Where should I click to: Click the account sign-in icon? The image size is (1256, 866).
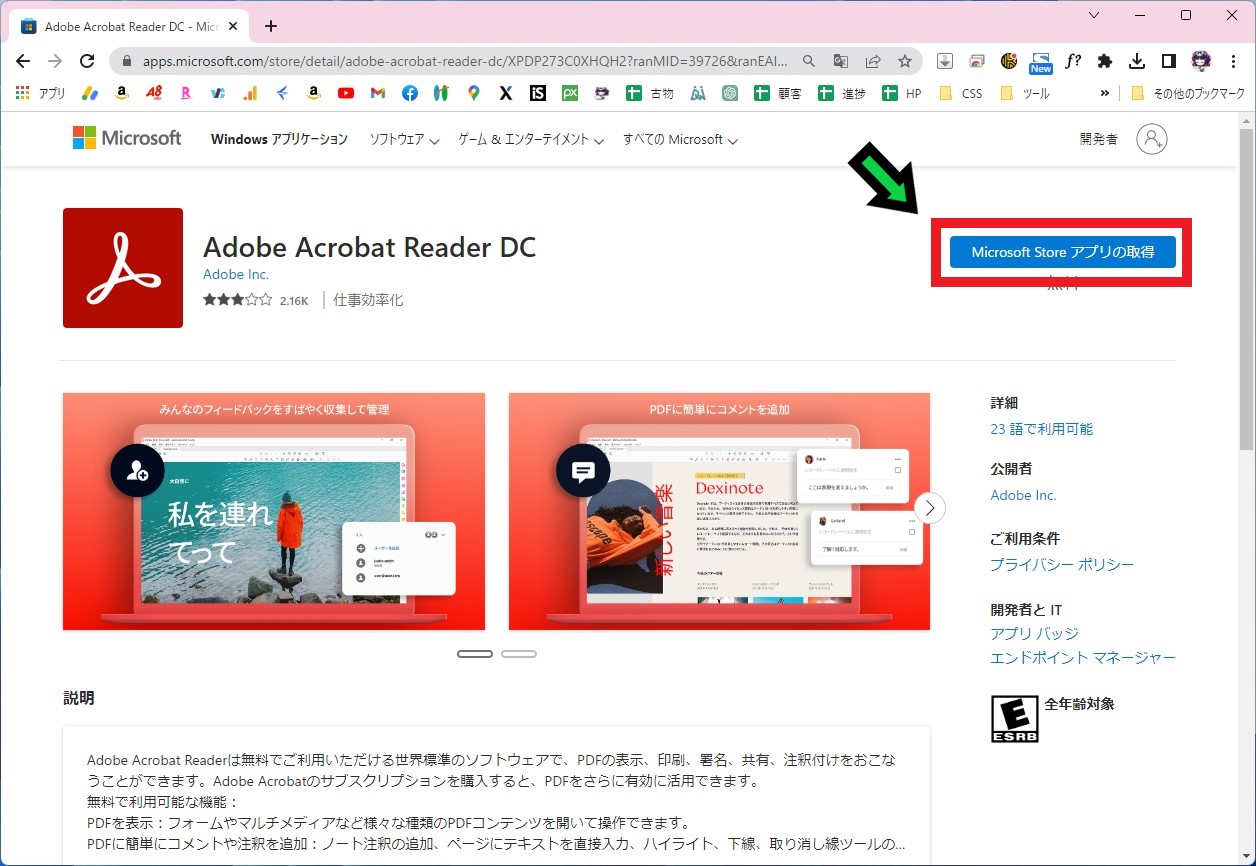pyautogui.click(x=1152, y=139)
